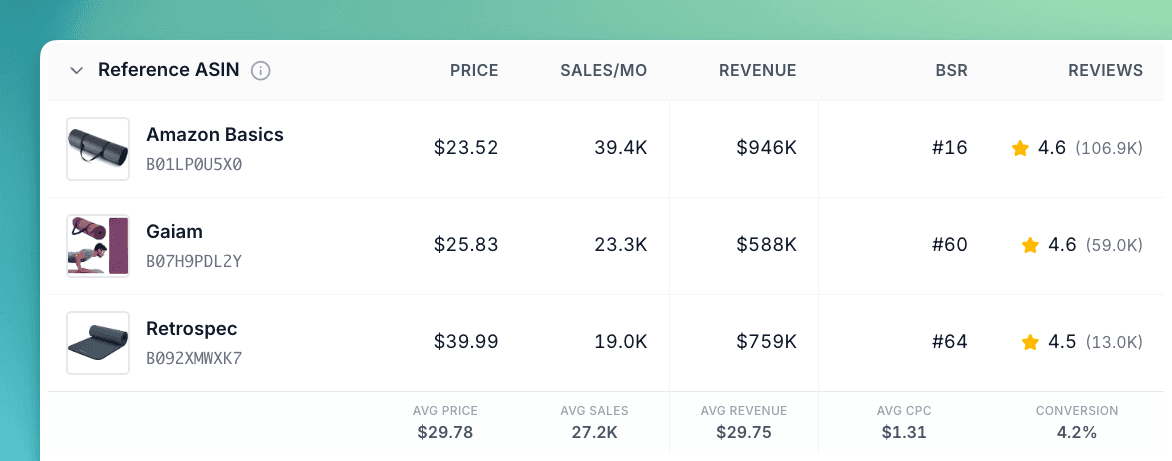Click the Retrospec rating star icon
This screenshot has width=1172, height=461.
(1030, 343)
